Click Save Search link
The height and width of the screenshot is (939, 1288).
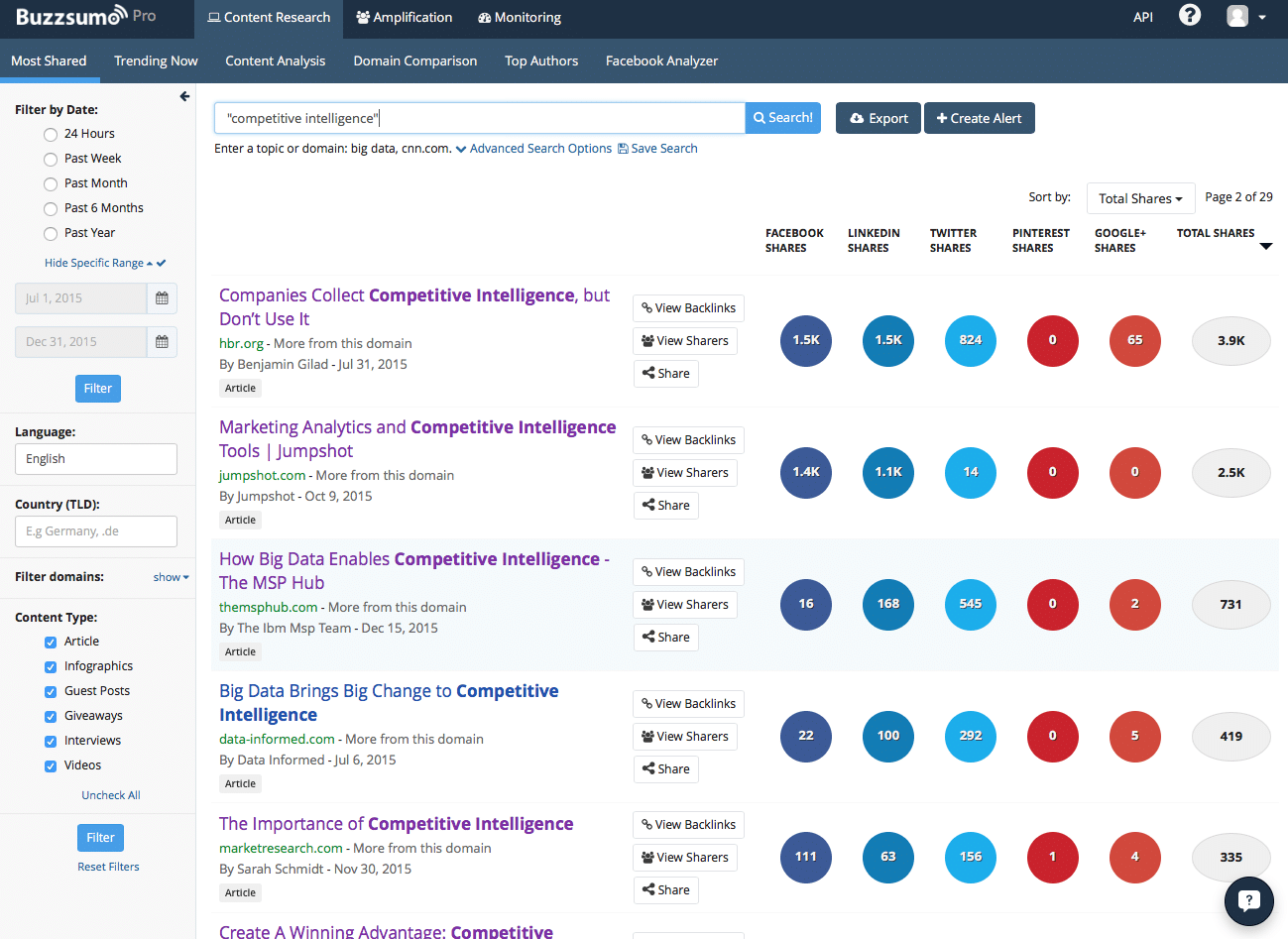tap(657, 149)
